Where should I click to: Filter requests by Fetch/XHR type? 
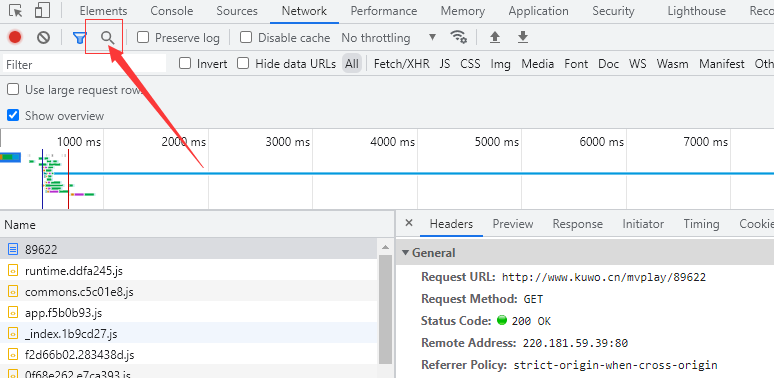402,64
